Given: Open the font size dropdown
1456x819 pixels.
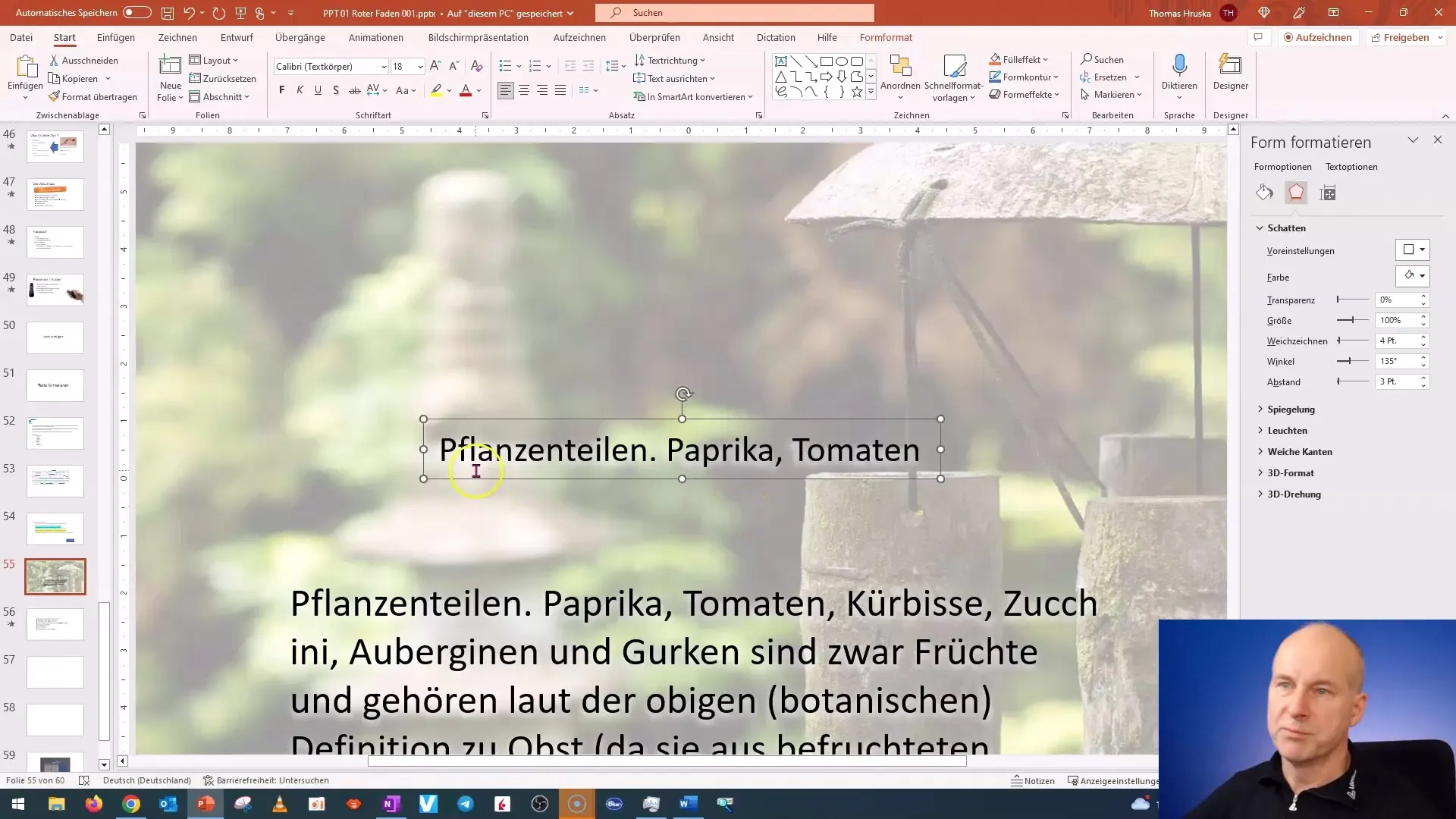Looking at the screenshot, I should tap(420, 67).
